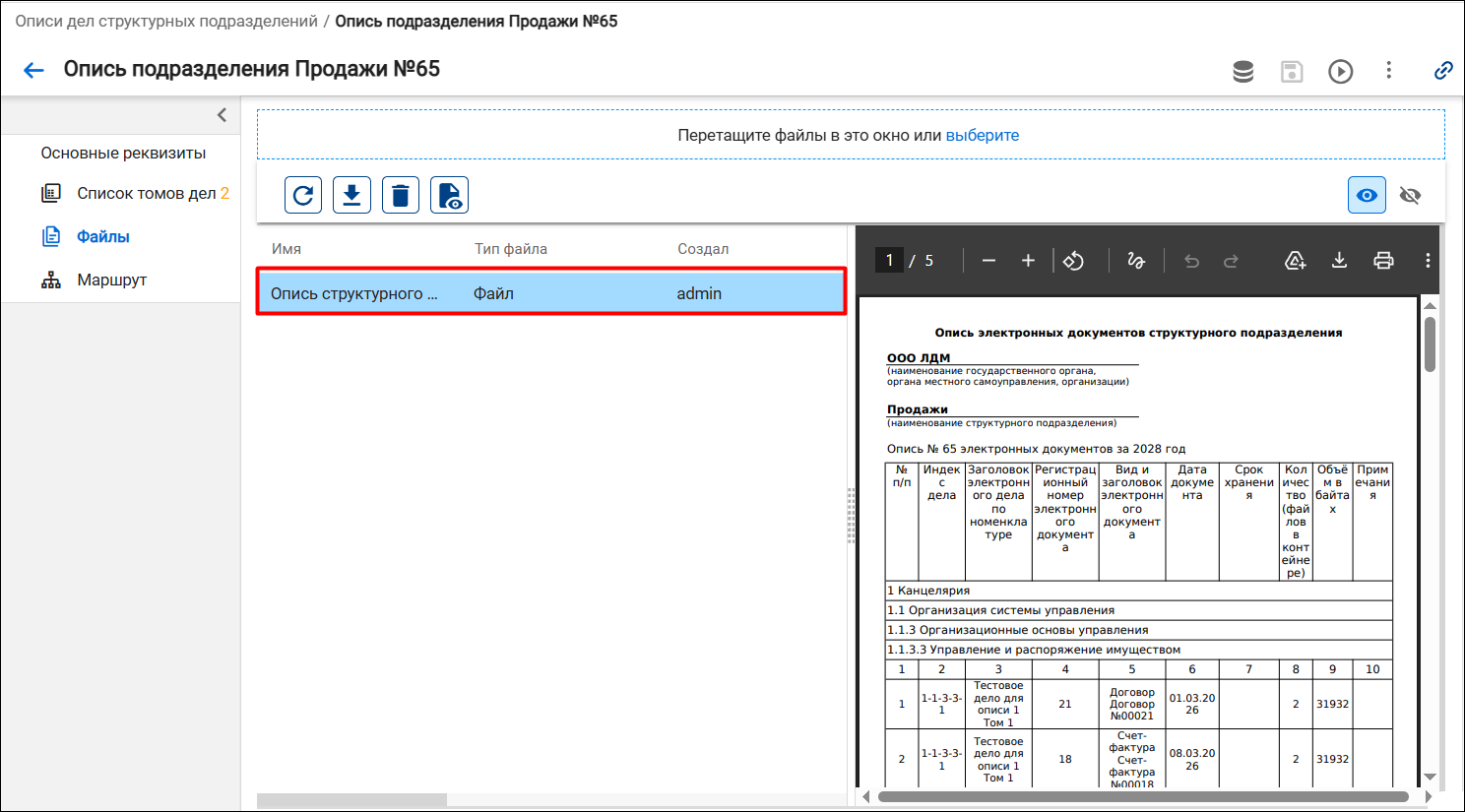Sort by the Тип файла column header

click(x=511, y=249)
